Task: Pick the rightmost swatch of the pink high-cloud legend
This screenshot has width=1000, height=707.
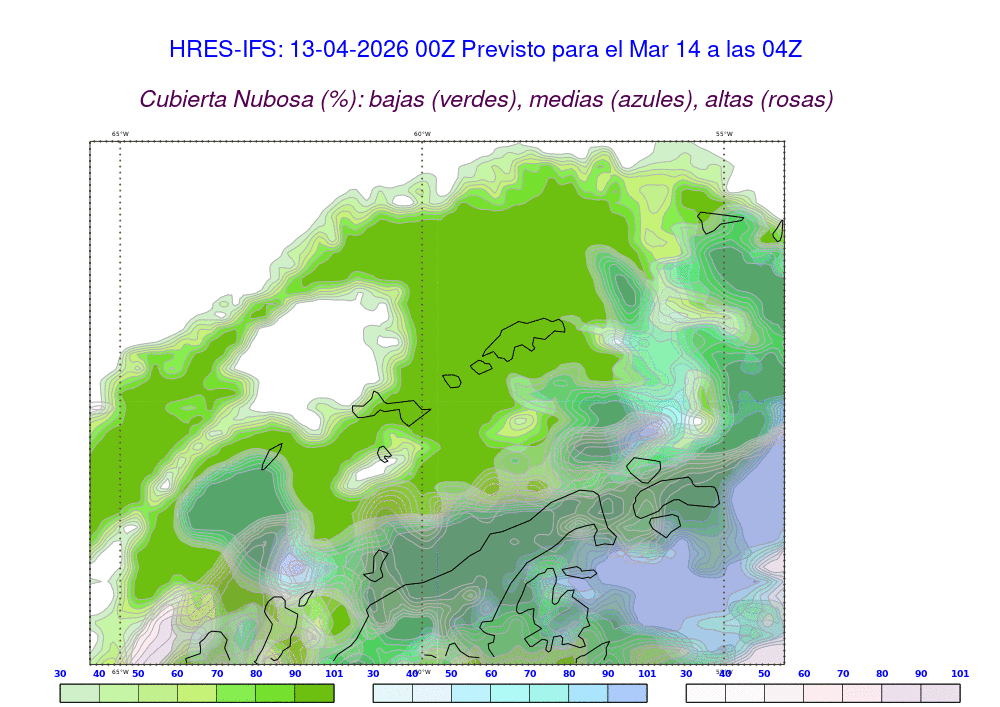Action: 940,692
